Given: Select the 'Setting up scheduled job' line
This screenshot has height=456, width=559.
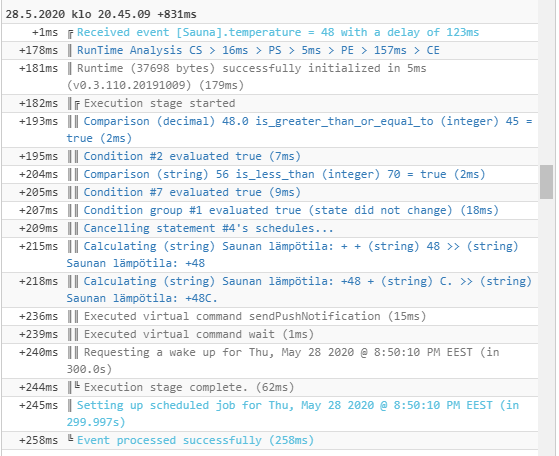Looking at the screenshot, I should tap(270, 414).
